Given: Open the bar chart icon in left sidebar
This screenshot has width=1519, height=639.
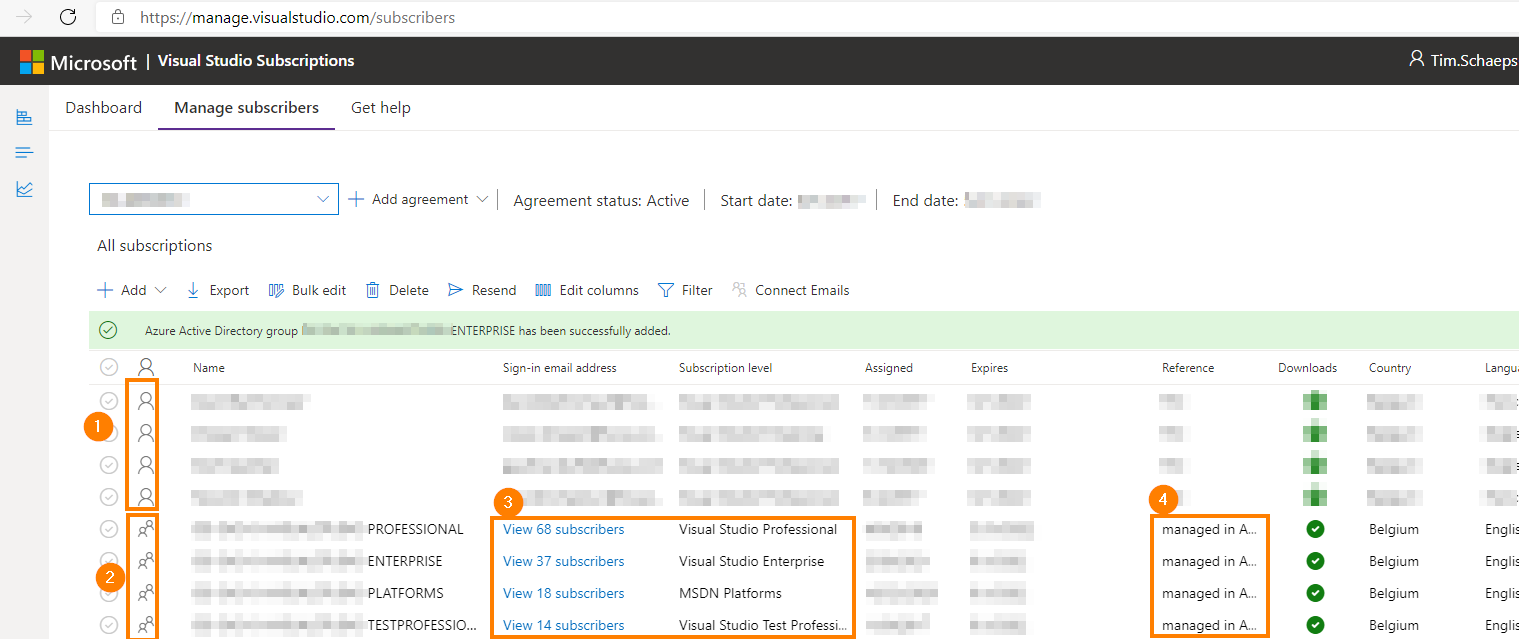Looking at the screenshot, I should click(24, 117).
